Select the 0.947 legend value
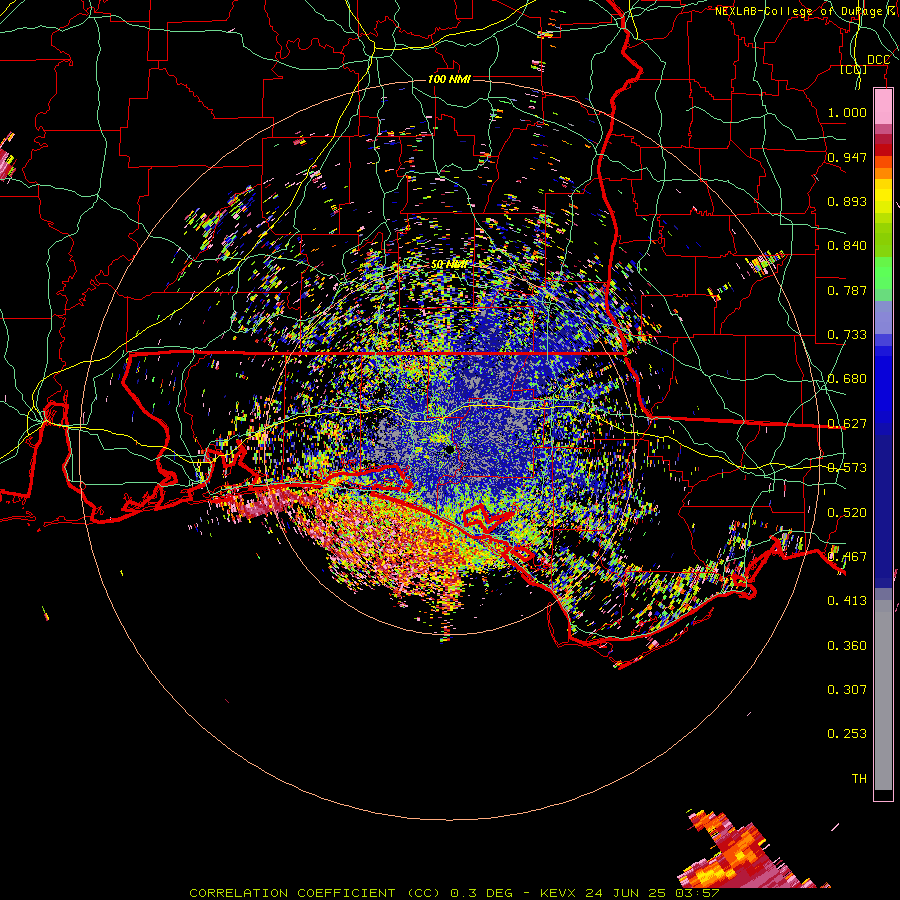Viewport: 900px width, 900px height. click(x=847, y=157)
